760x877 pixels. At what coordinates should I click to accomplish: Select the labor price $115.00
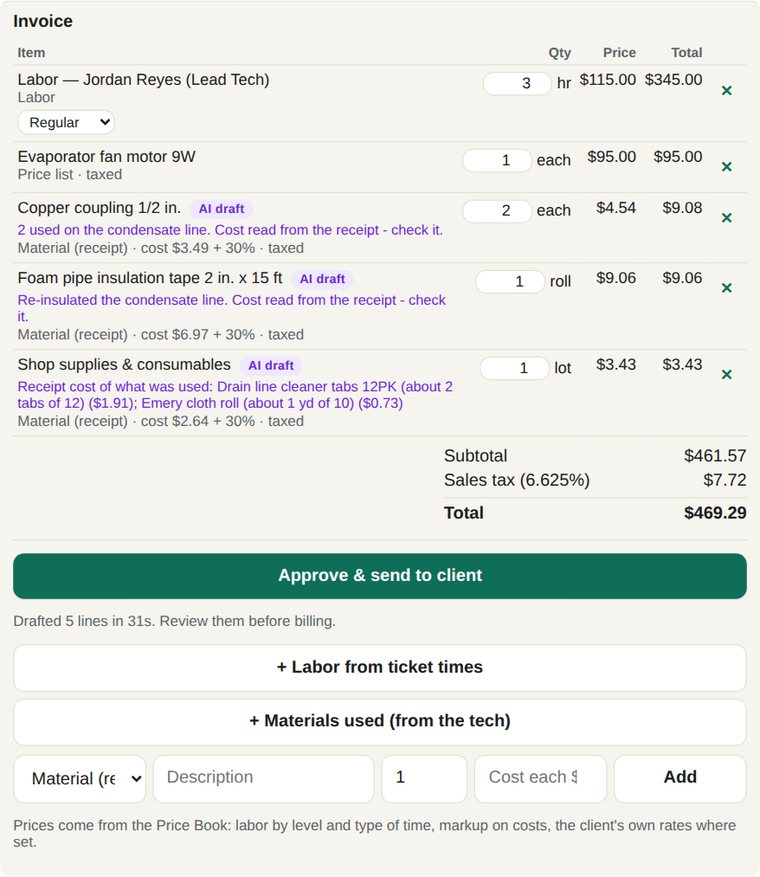[x=607, y=80]
